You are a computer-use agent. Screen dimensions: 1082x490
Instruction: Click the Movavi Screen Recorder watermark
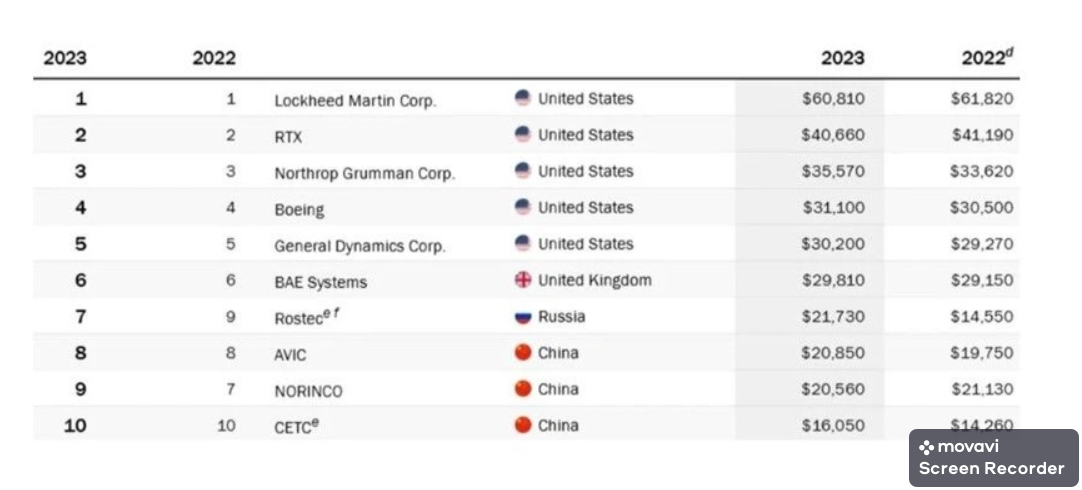(x=993, y=458)
